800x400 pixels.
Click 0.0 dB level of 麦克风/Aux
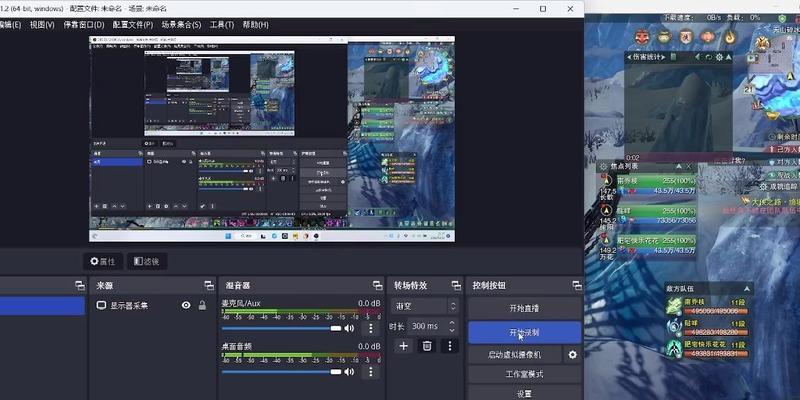(x=369, y=303)
